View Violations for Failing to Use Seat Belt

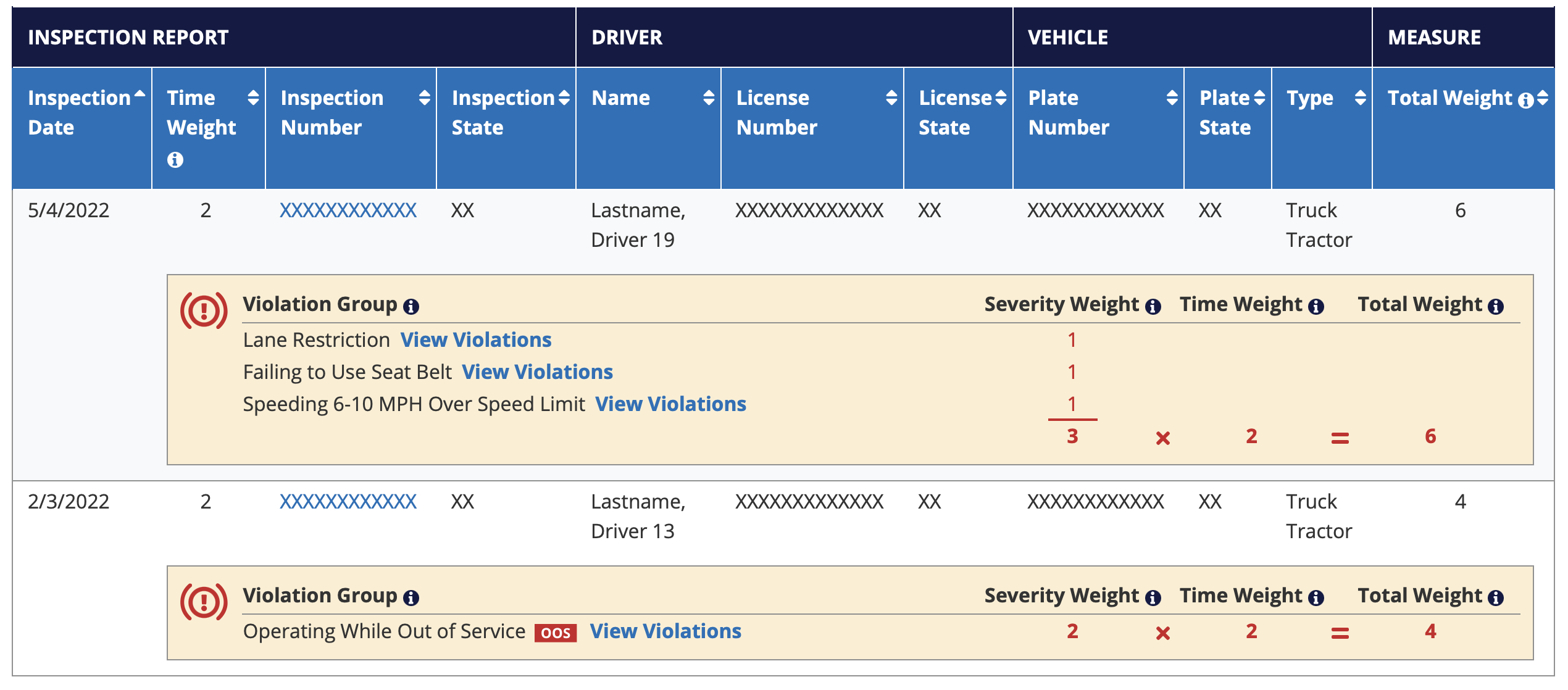(x=537, y=372)
